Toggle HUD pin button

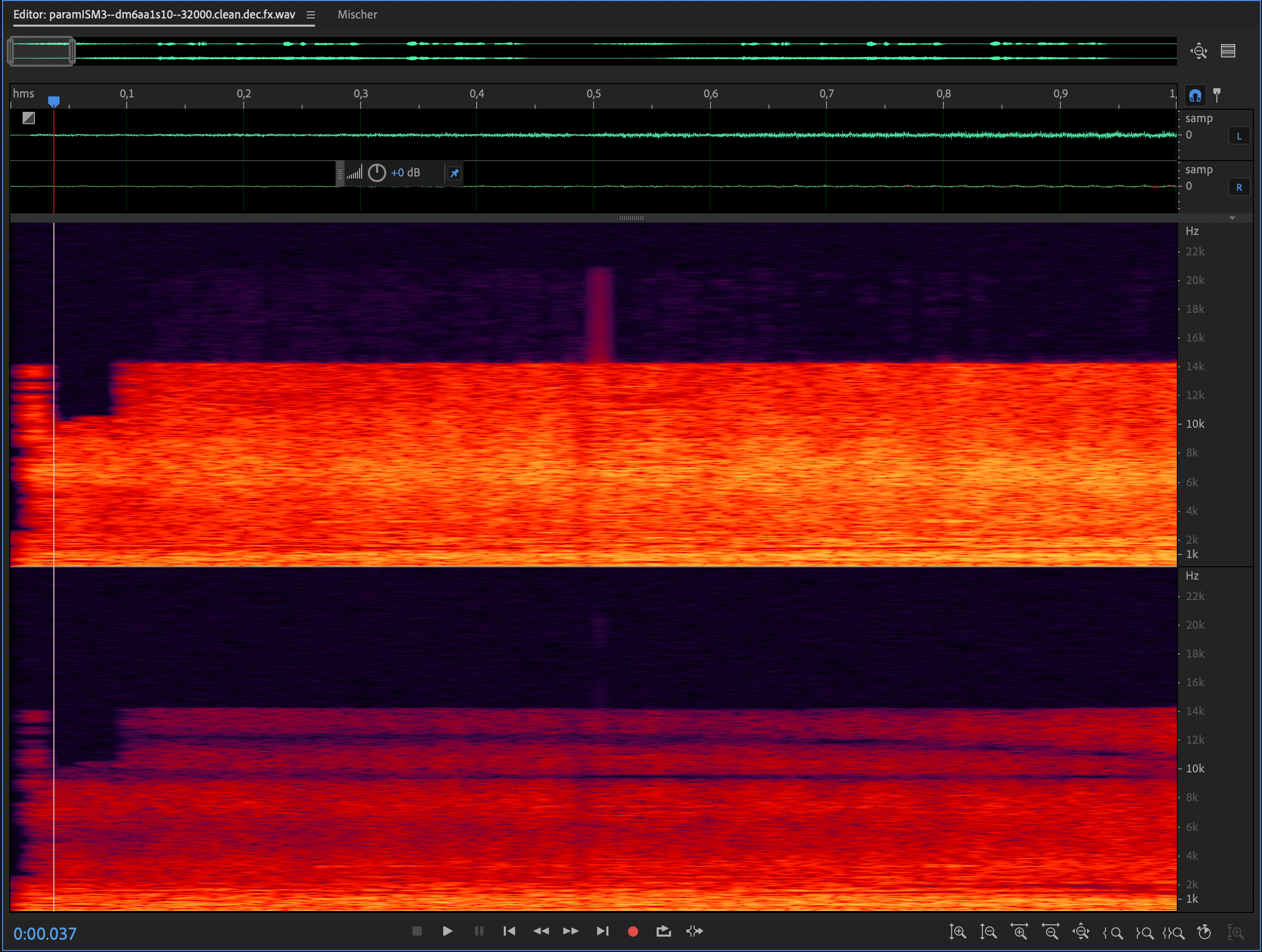coord(454,173)
